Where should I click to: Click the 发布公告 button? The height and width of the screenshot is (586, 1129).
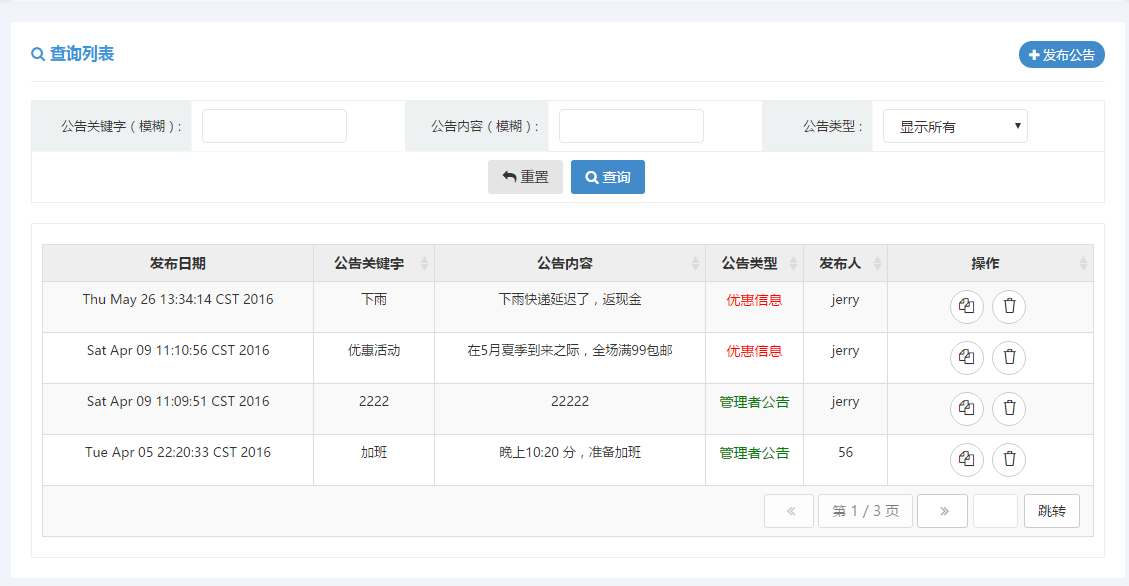1061,55
